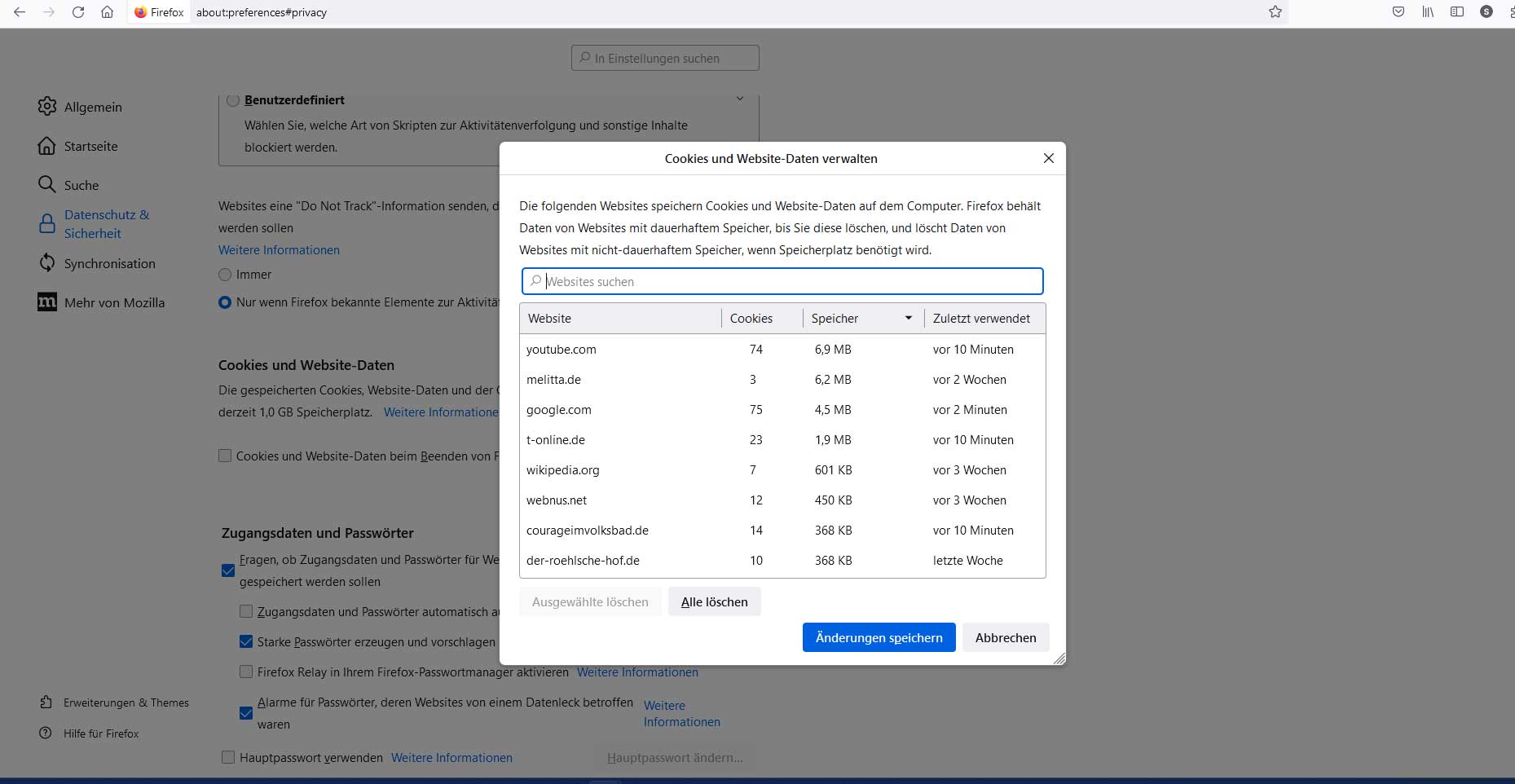This screenshot has width=1515, height=784.
Task: Select the der-roehlsche-hof.de row
Action: tap(782, 561)
